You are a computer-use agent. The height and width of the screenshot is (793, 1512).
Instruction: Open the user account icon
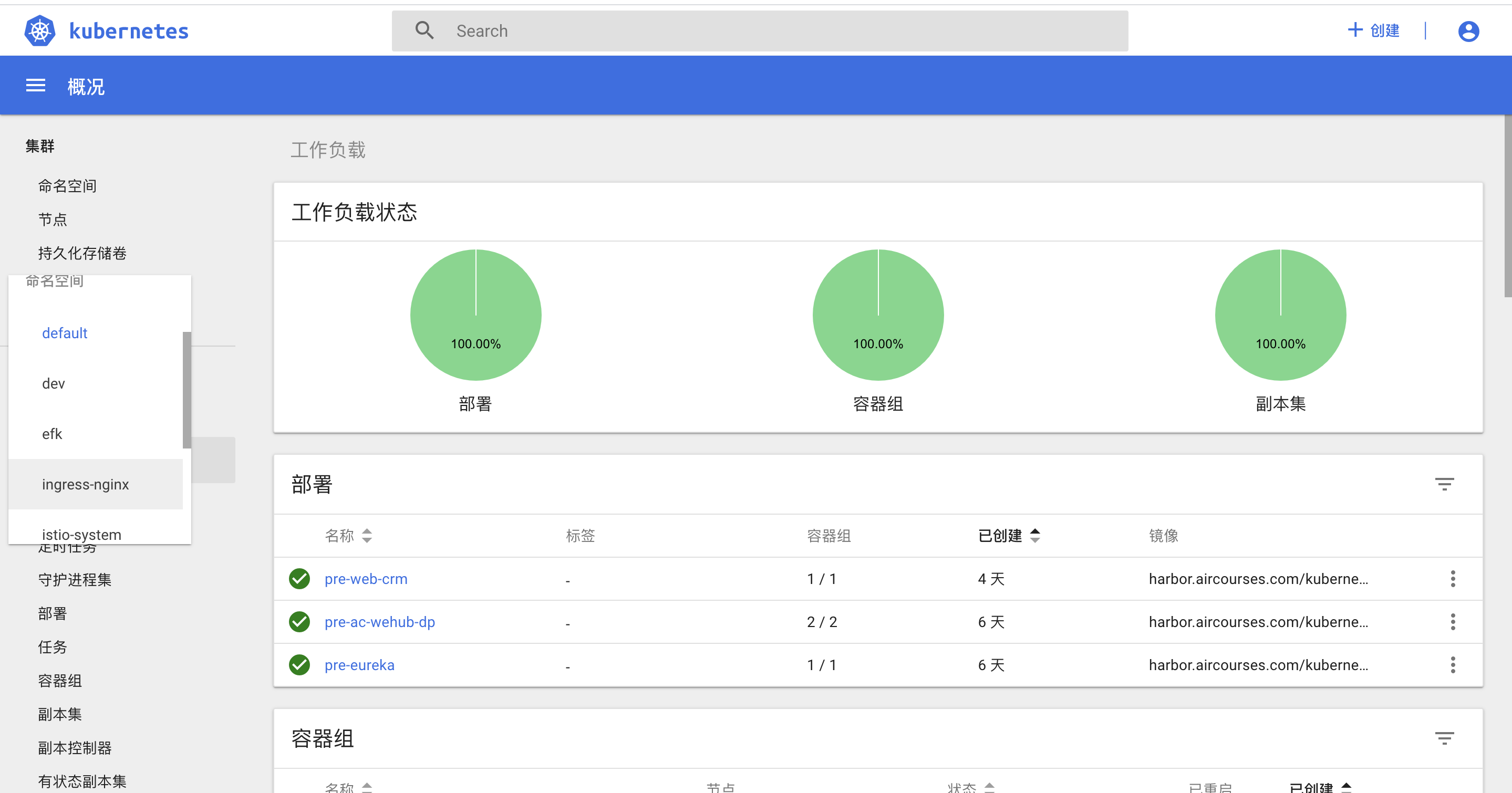tap(1468, 31)
